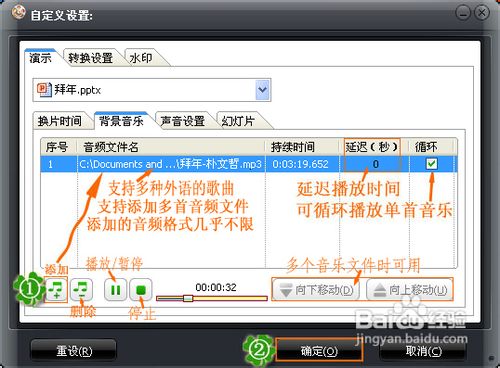The image size is (500, 368).
Task: Click the playback progress slider handle
Action: click(x=188, y=298)
